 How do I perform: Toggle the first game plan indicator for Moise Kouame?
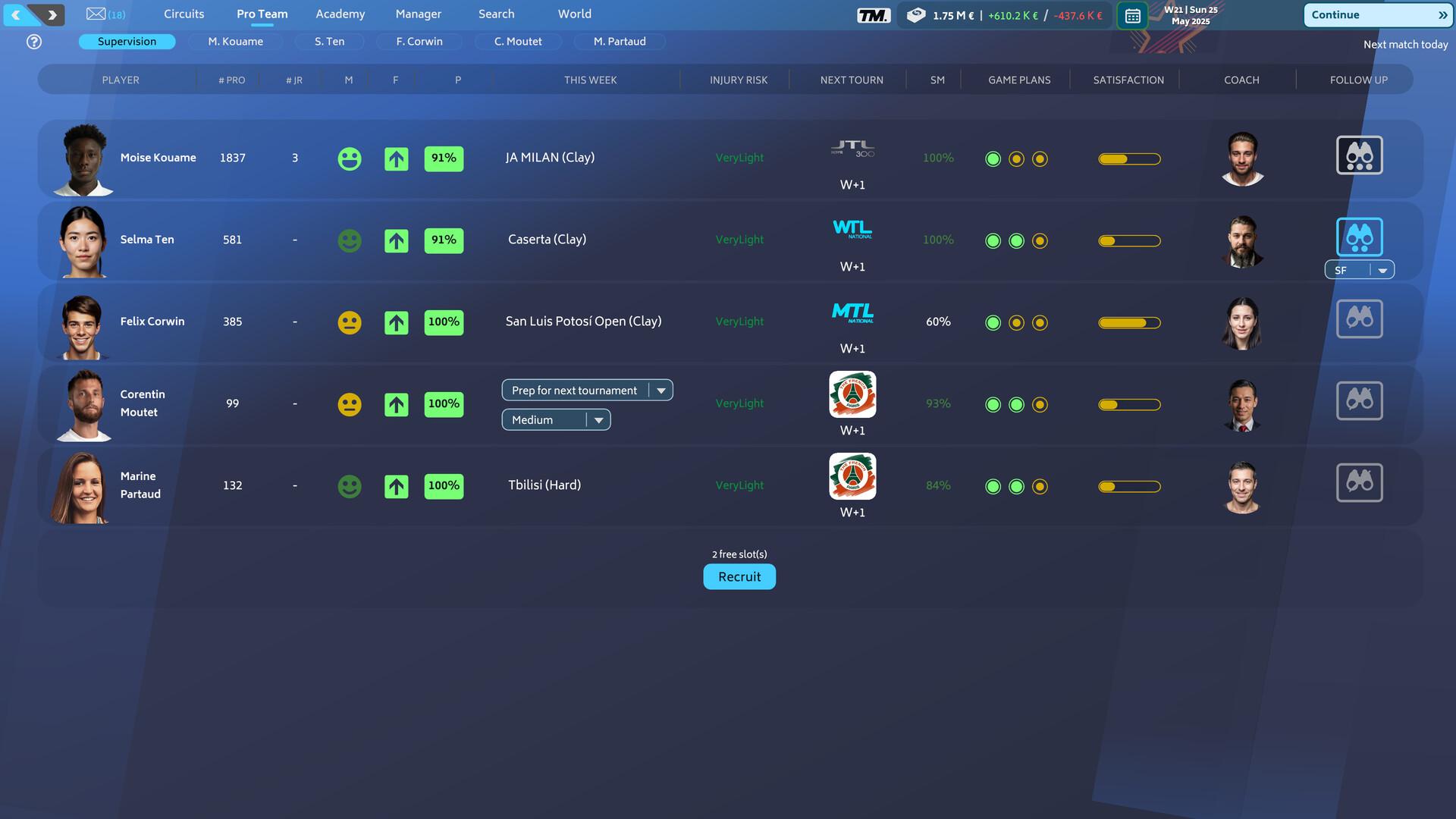click(x=993, y=158)
